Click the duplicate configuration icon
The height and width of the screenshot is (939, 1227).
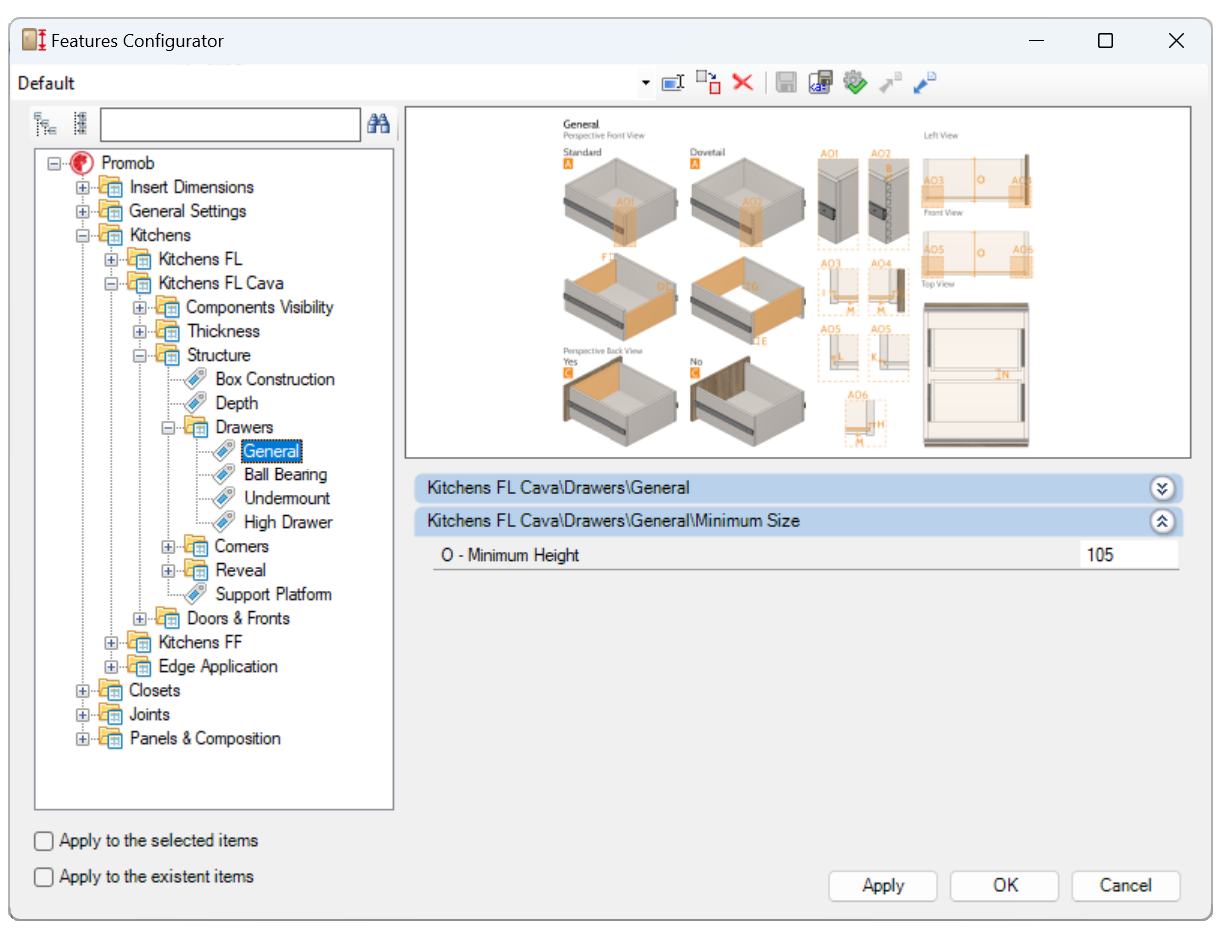(708, 83)
